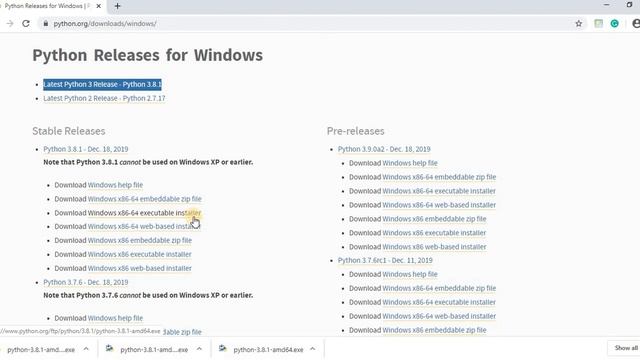
Task: Open Latest Python 2 Release - Python 2.7.17 link
Action: click(x=104, y=98)
